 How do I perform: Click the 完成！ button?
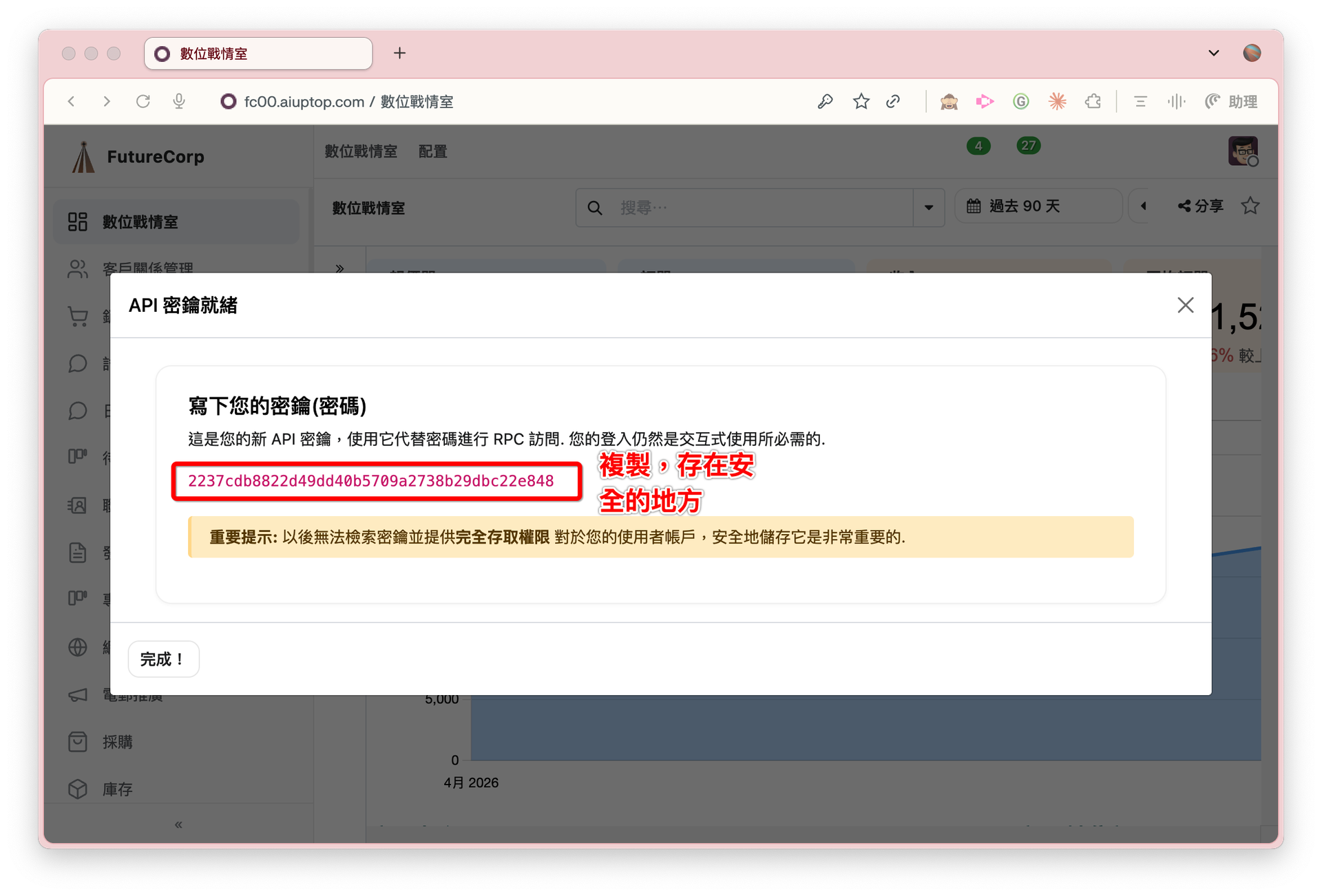(163, 659)
